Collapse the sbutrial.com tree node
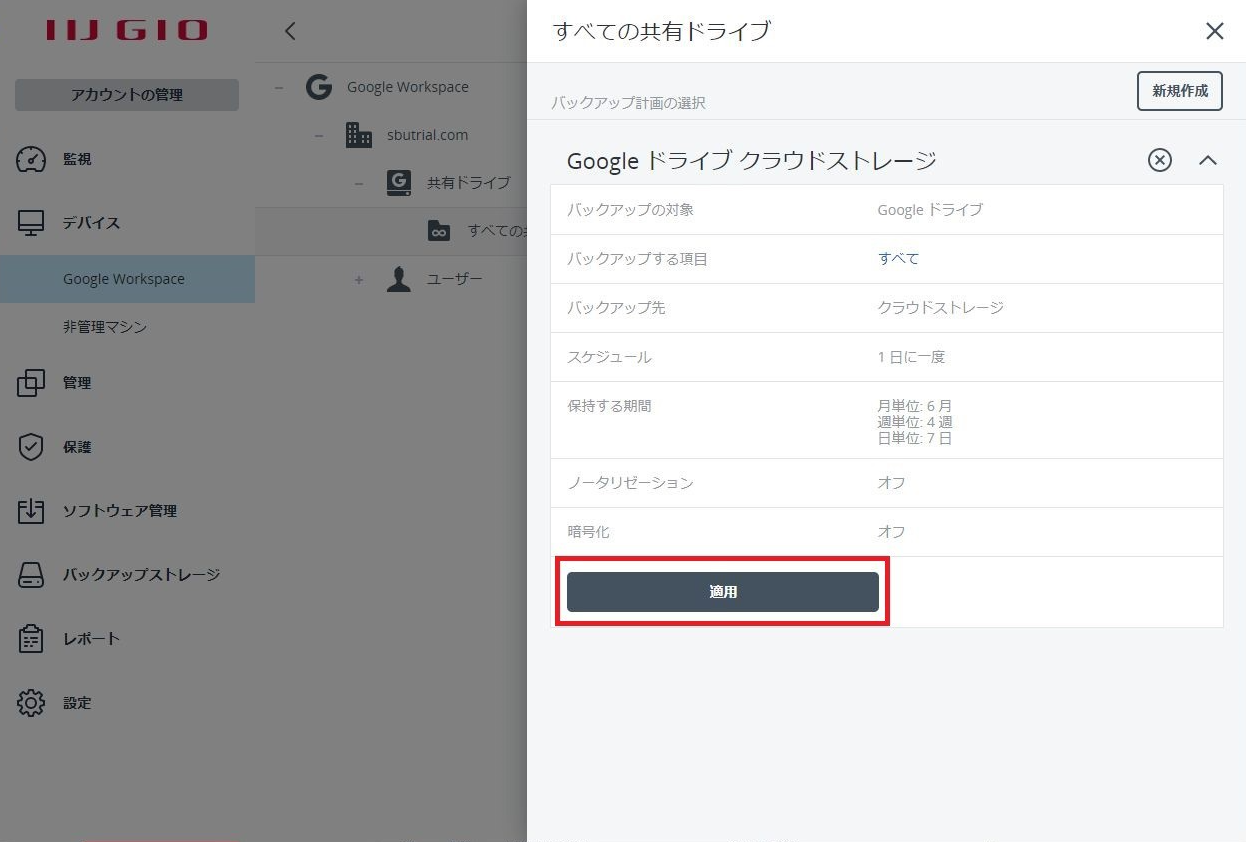Screen dimensions: 1246x842 [319, 135]
